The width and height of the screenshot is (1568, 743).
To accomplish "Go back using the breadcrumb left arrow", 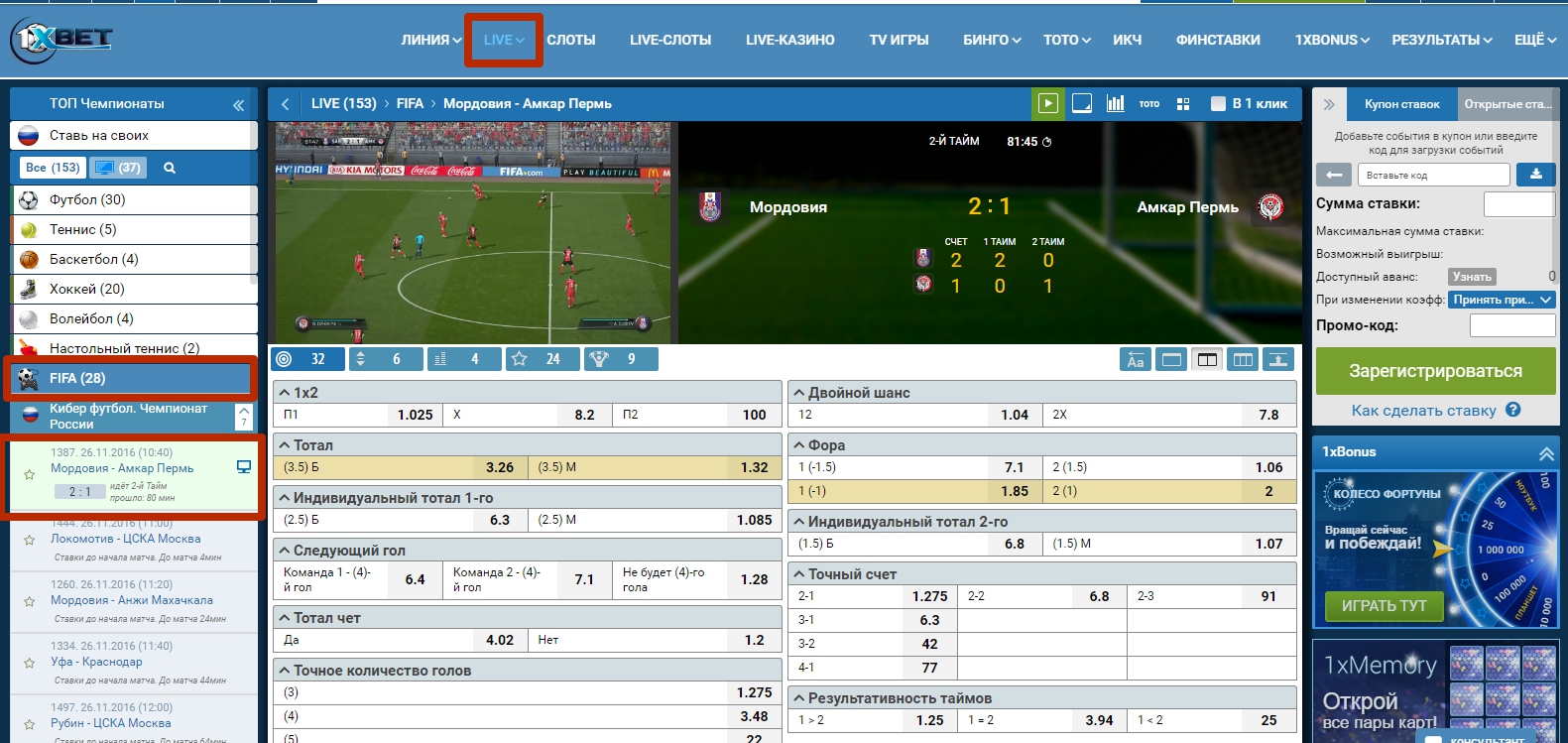I will tap(286, 103).
